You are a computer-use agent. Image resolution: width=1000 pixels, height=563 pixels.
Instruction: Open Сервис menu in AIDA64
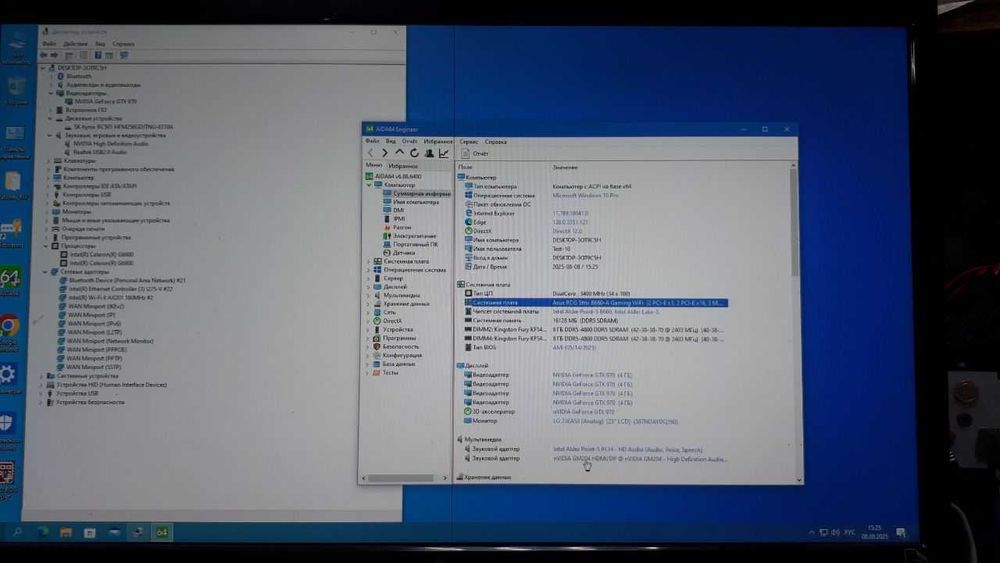point(469,142)
